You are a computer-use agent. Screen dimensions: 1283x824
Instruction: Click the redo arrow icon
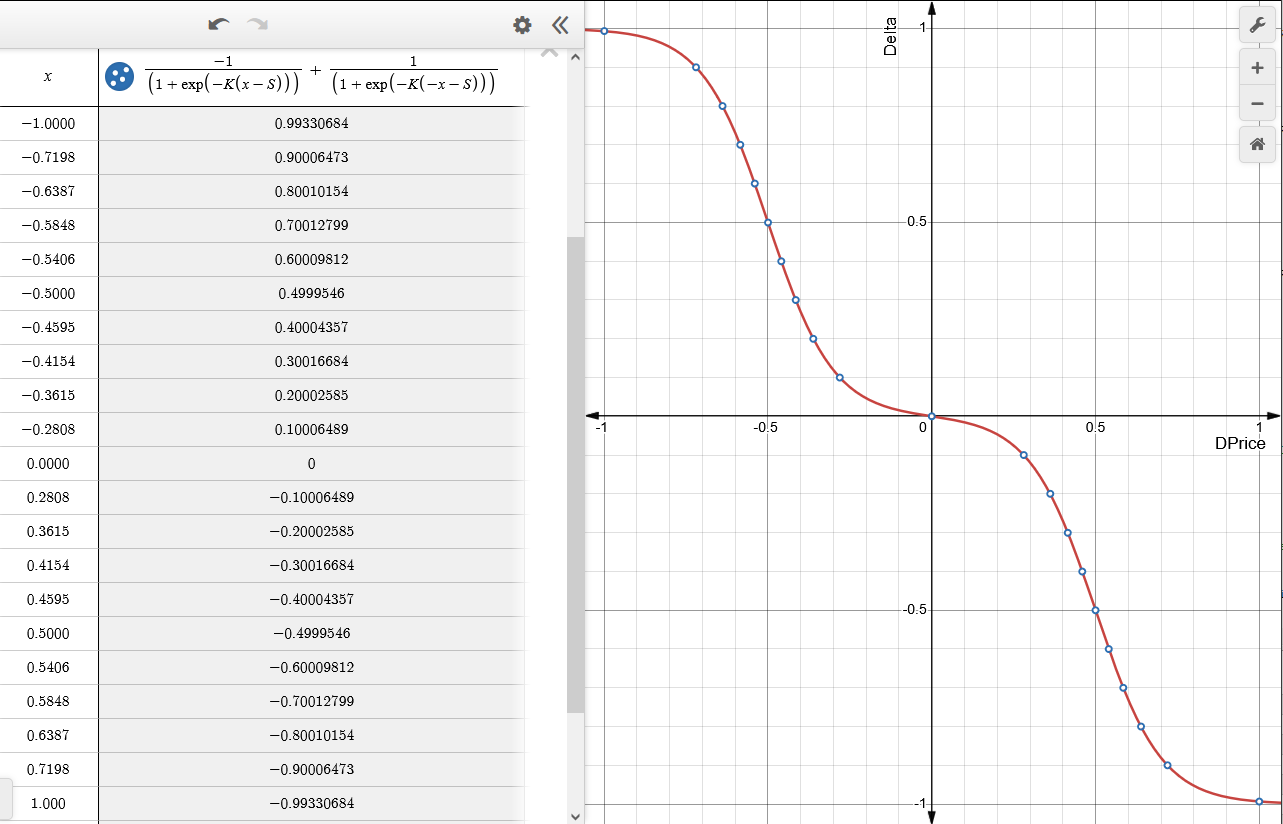pyautogui.click(x=258, y=24)
